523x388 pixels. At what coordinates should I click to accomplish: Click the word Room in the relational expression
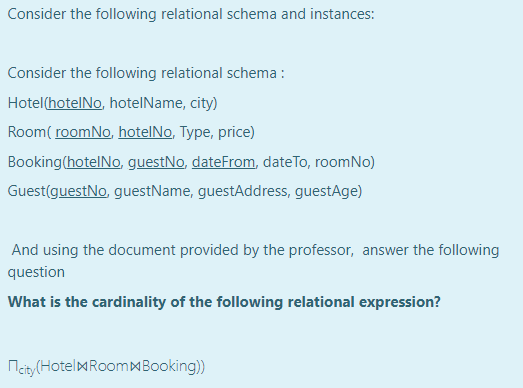(x=109, y=366)
